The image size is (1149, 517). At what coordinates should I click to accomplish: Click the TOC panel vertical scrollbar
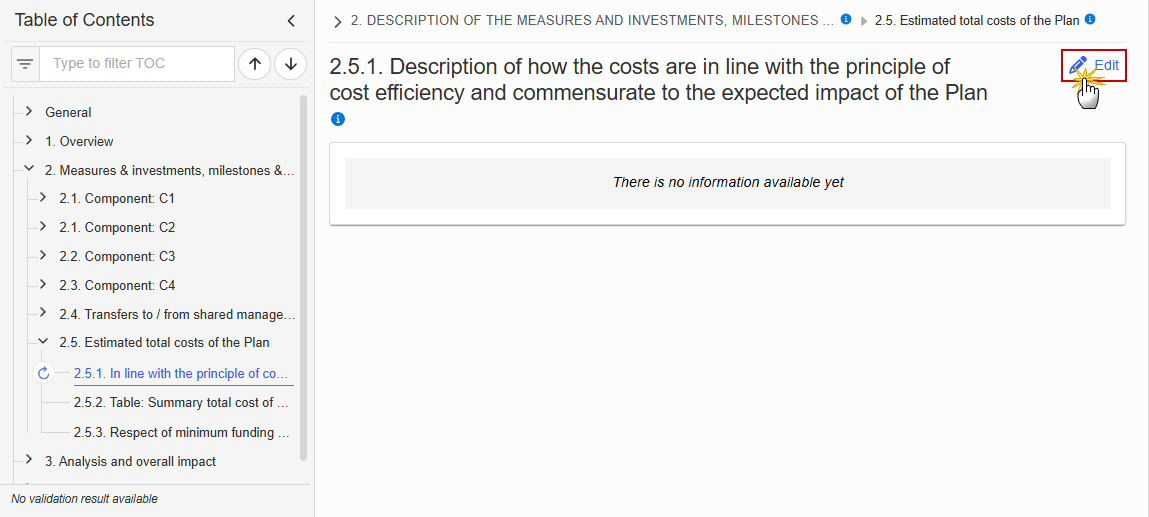point(303,278)
